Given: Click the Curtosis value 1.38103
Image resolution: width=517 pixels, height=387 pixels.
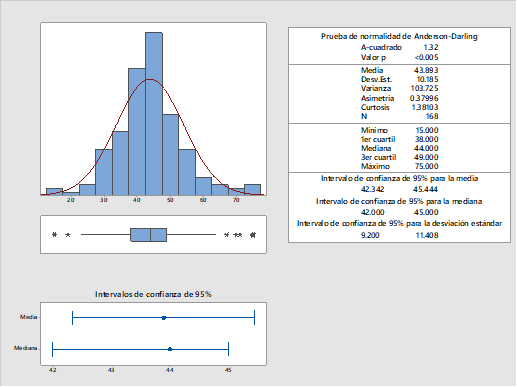Looking at the screenshot, I should pos(425,107).
